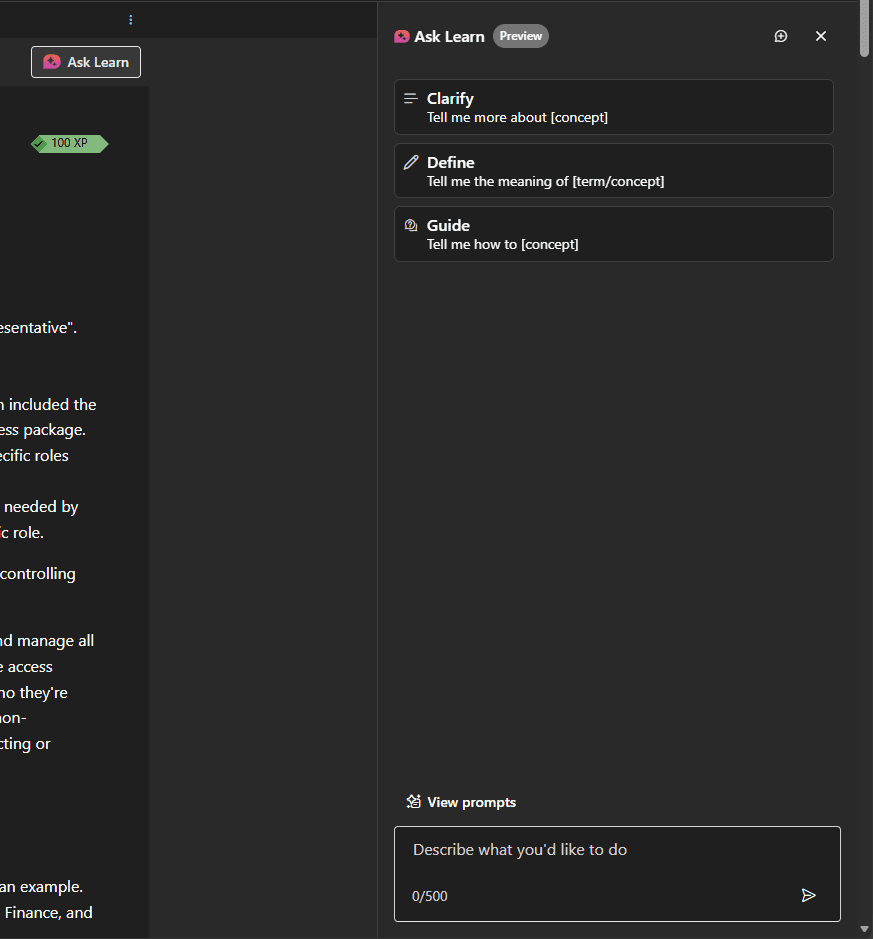Open the View prompts link

click(x=471, y=802)
